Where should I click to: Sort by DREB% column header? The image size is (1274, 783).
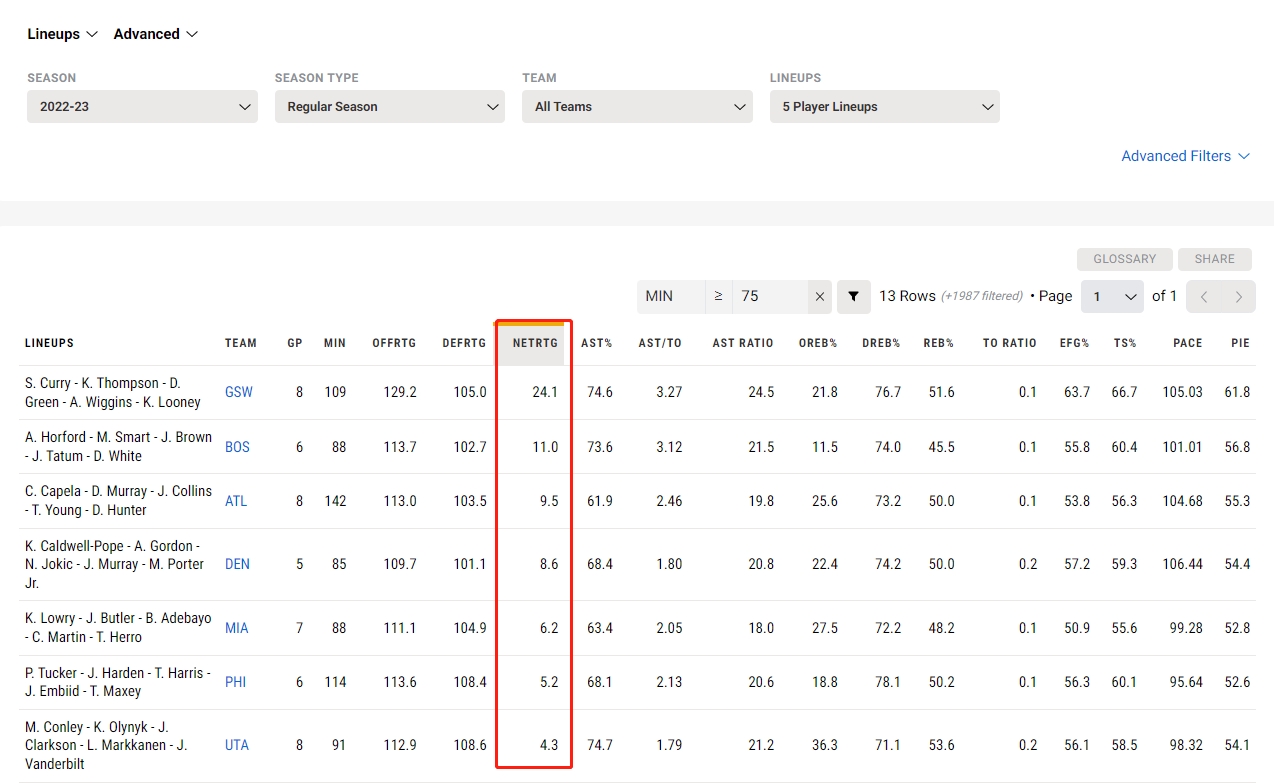(x=882, y=343)
